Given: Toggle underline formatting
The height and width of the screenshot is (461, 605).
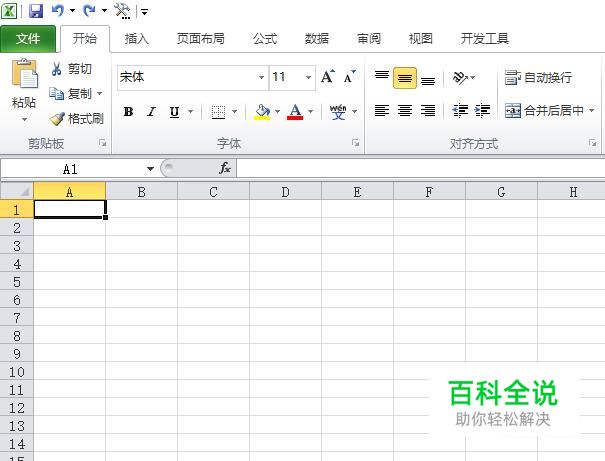Looking at the screenshot, I should 174,112.
